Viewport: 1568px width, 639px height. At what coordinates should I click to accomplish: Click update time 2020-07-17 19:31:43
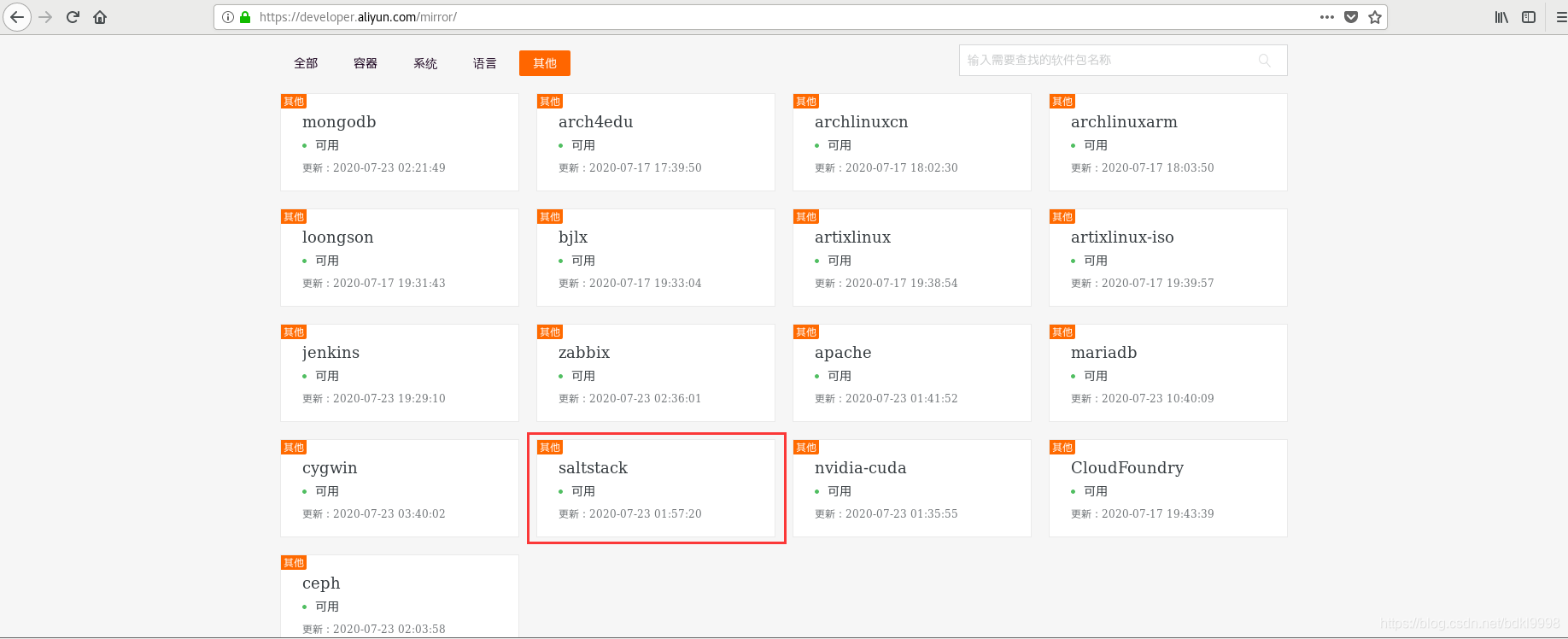coord(389,284)
